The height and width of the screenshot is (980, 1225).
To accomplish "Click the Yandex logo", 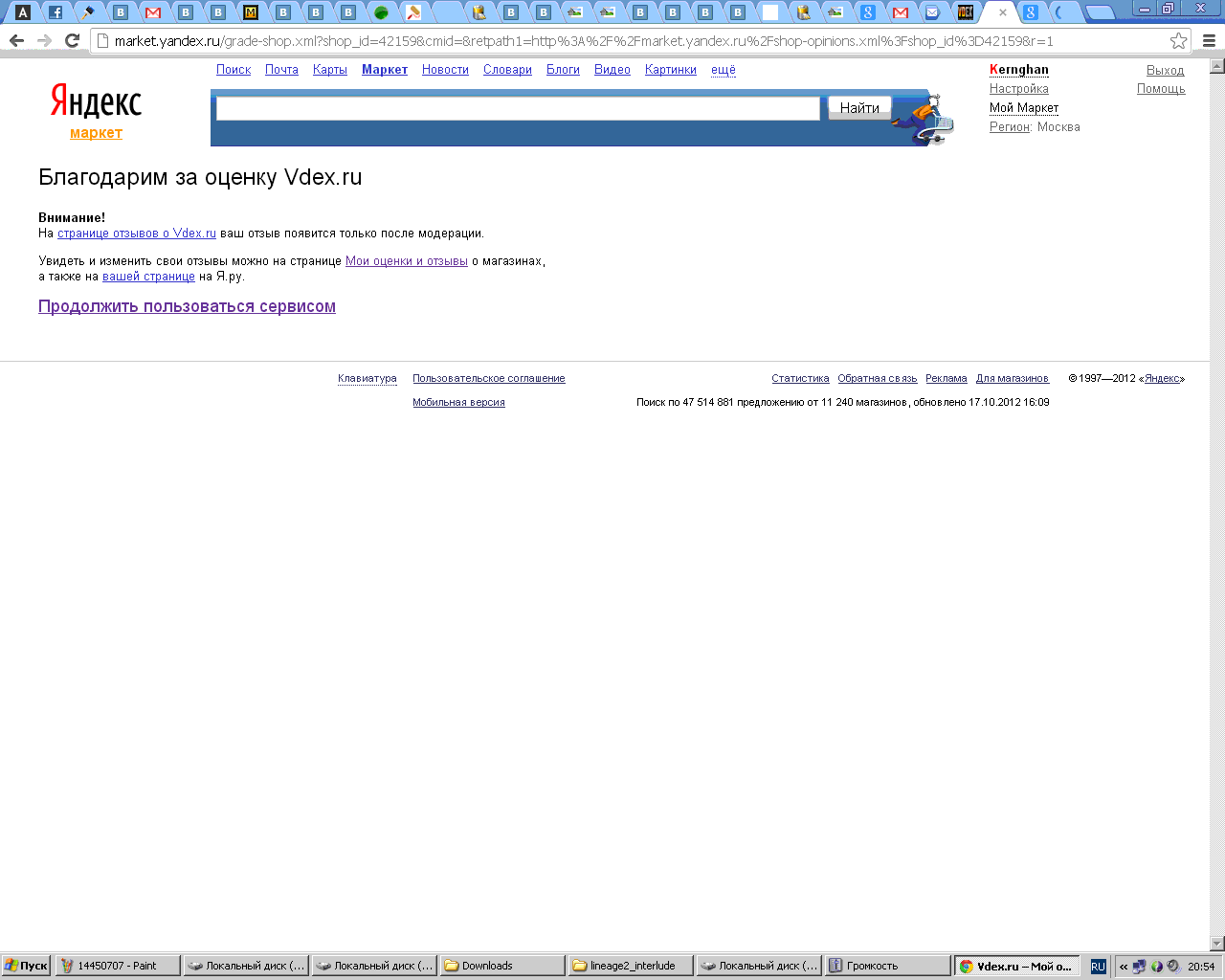I will [x=96, y=100].
